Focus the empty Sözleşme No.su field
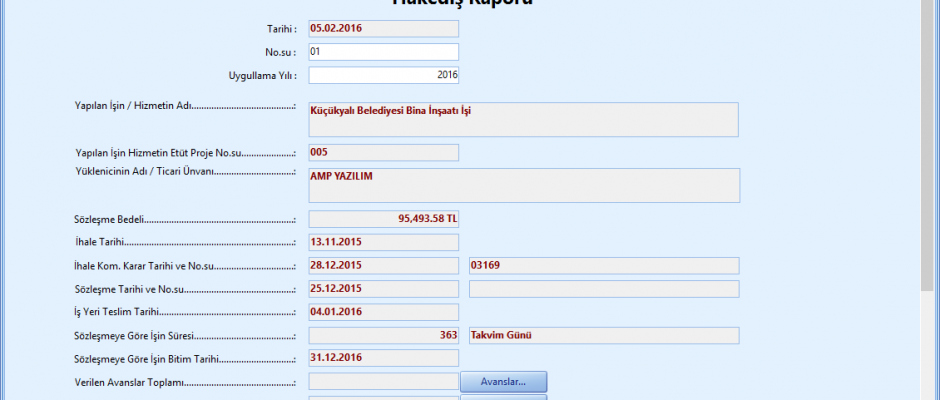 (x=603, y=288)
